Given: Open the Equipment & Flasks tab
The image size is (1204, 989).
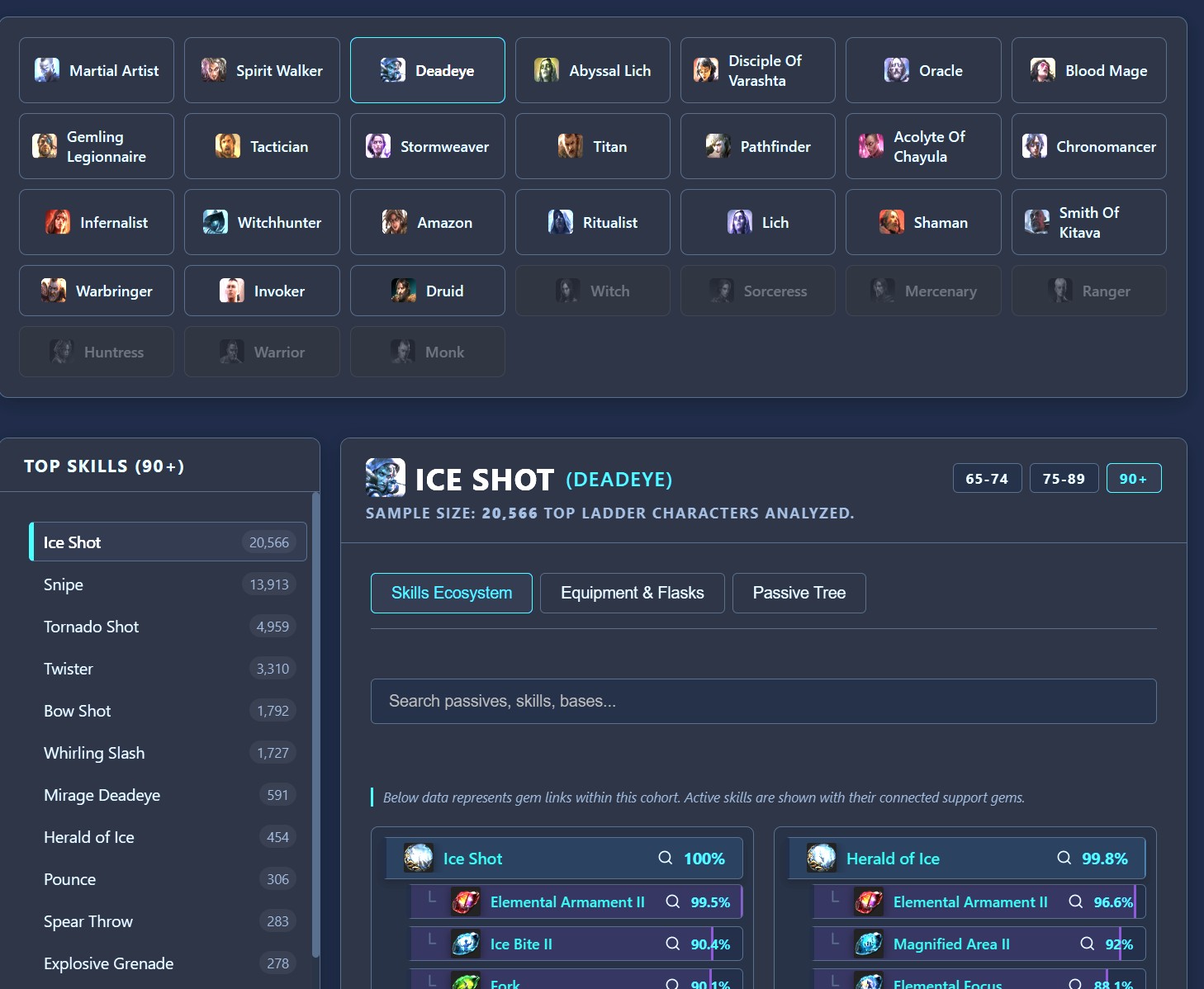Looking at the screenshot, I should pos(633,593).
